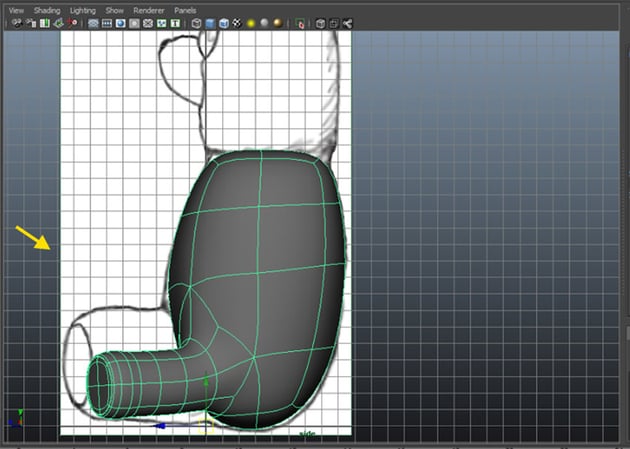Click the Textured checker display icon
Image resolution: width=630 pixels, height=449 pixels.
(237, 22)
